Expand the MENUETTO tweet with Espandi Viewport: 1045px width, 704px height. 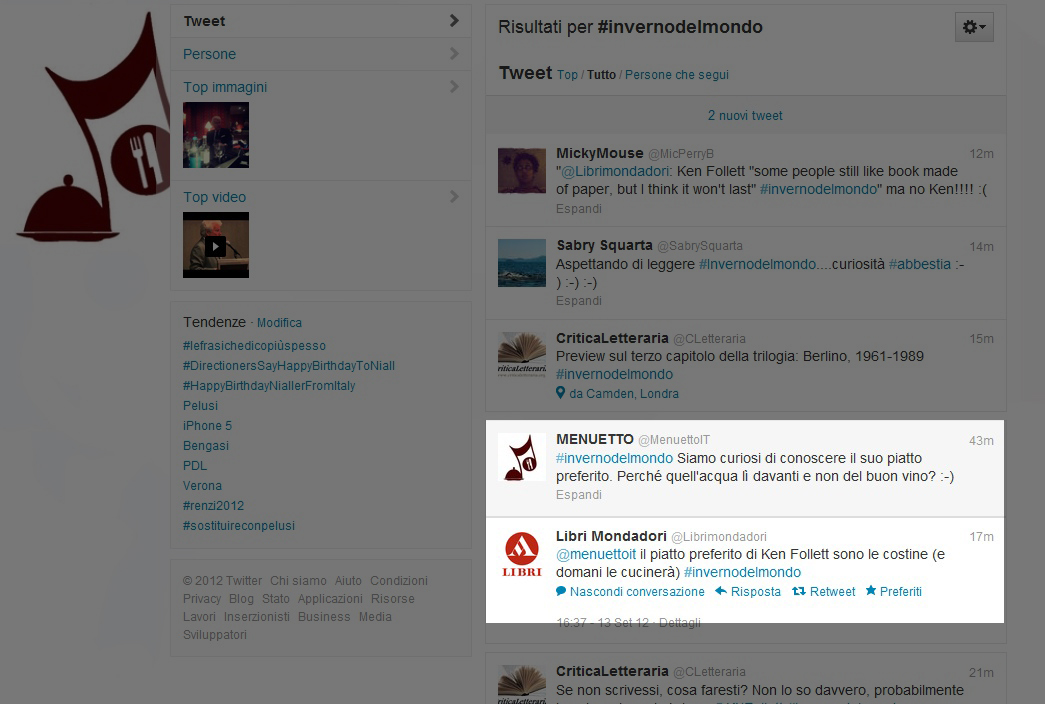point(578,495)
